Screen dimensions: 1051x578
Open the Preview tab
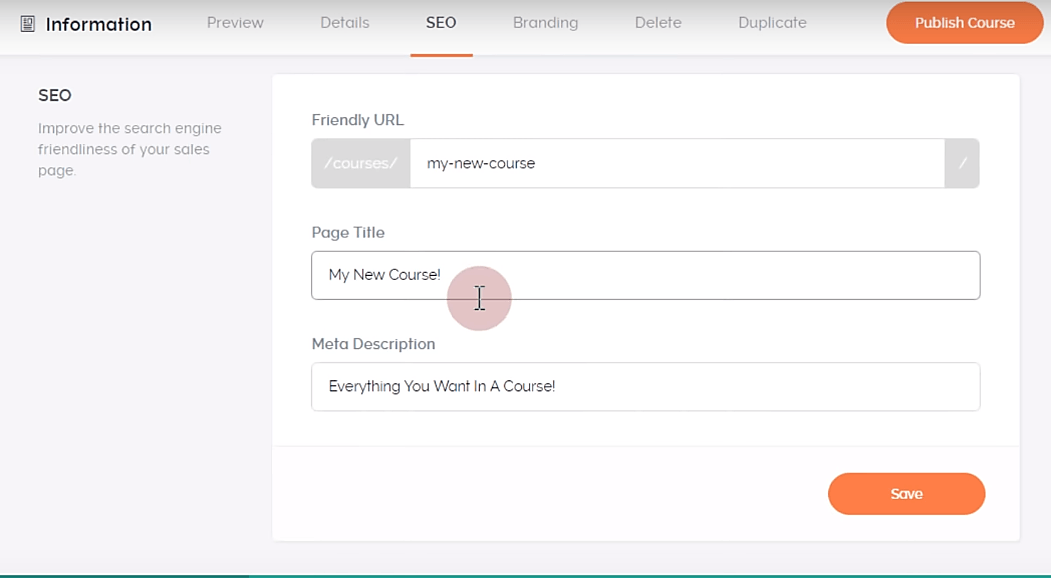click(235, 23)
